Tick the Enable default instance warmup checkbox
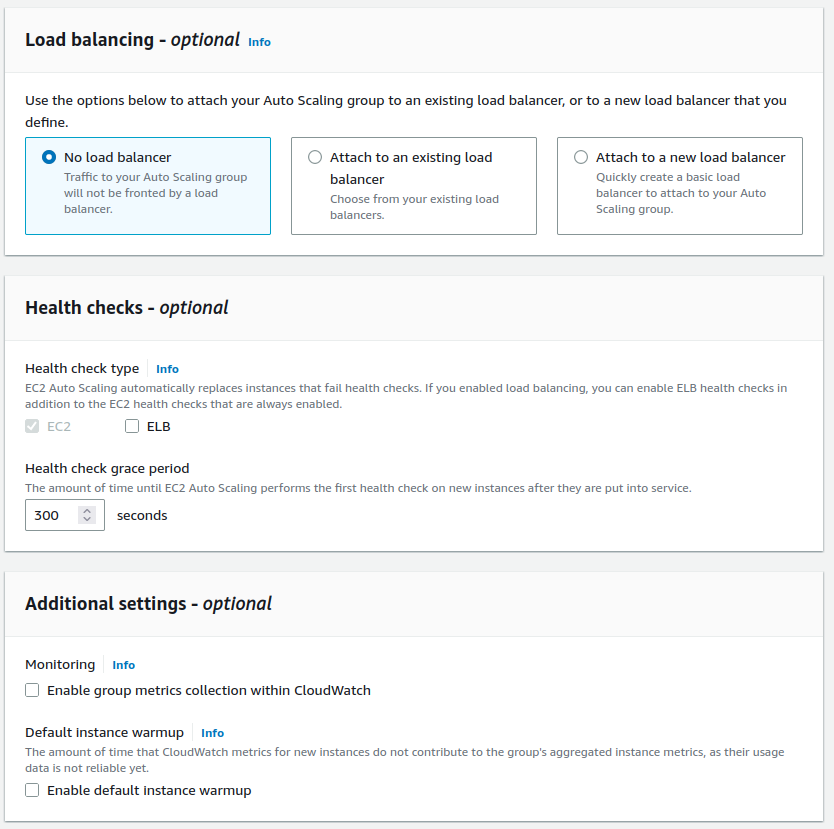This screenshot has width=834, height=829. coord(33,790)
